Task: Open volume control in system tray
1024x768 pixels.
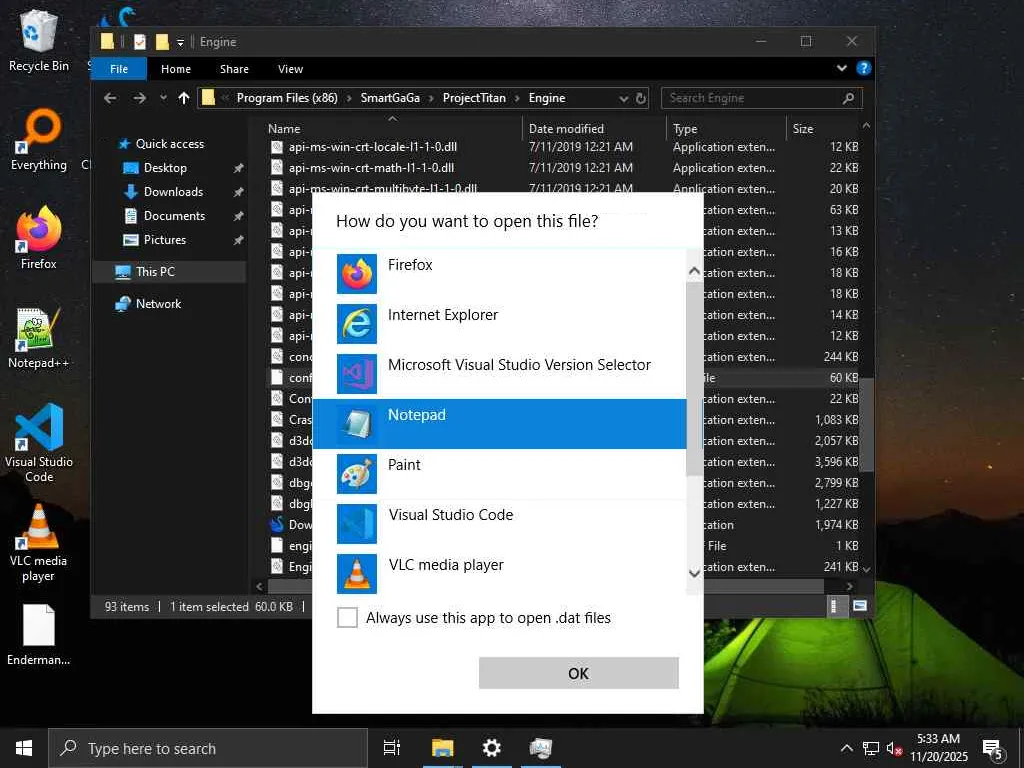Action: 894,748
